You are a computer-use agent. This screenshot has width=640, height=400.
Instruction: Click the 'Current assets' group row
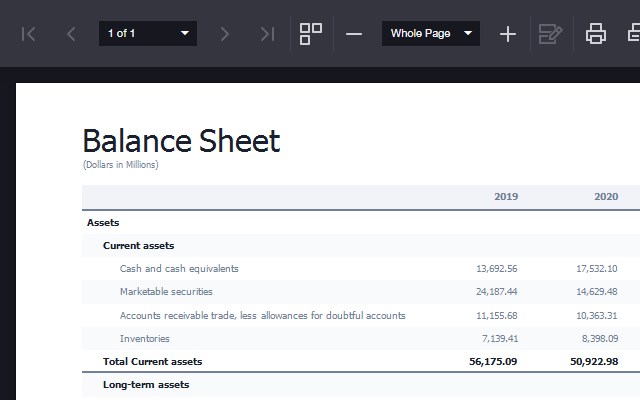(139, 245)
